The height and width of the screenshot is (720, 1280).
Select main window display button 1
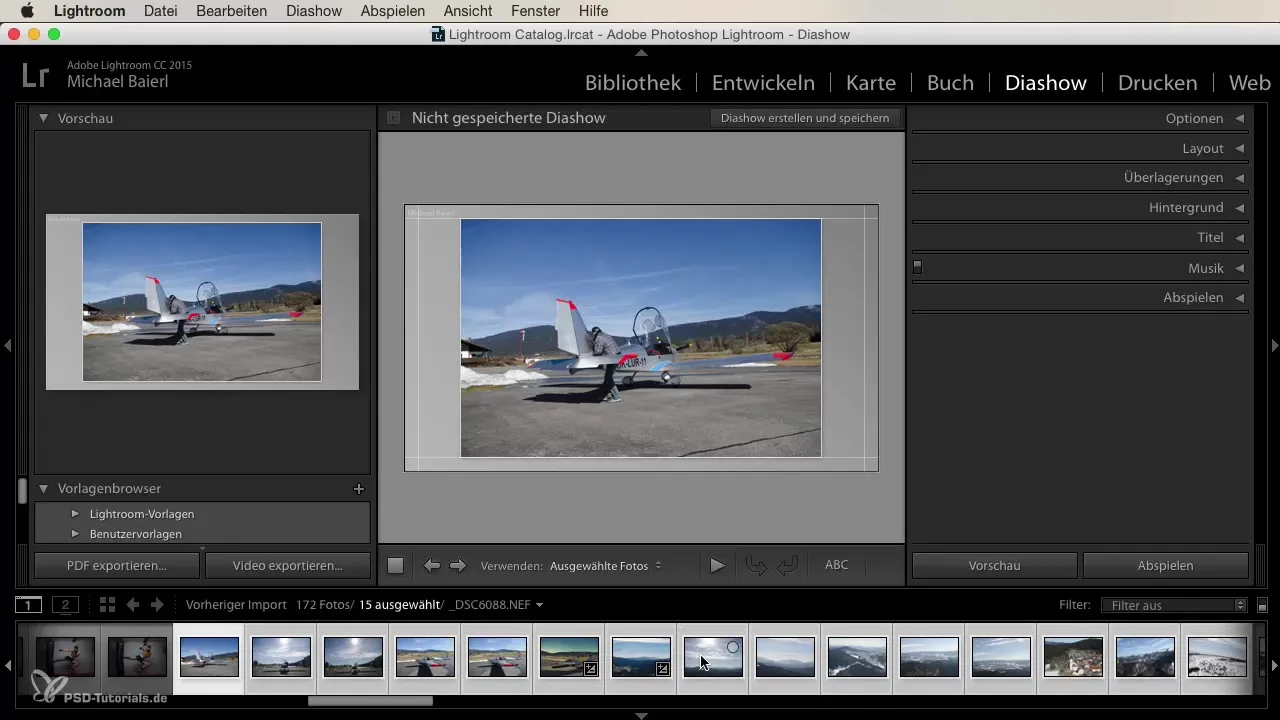[28, 605]
